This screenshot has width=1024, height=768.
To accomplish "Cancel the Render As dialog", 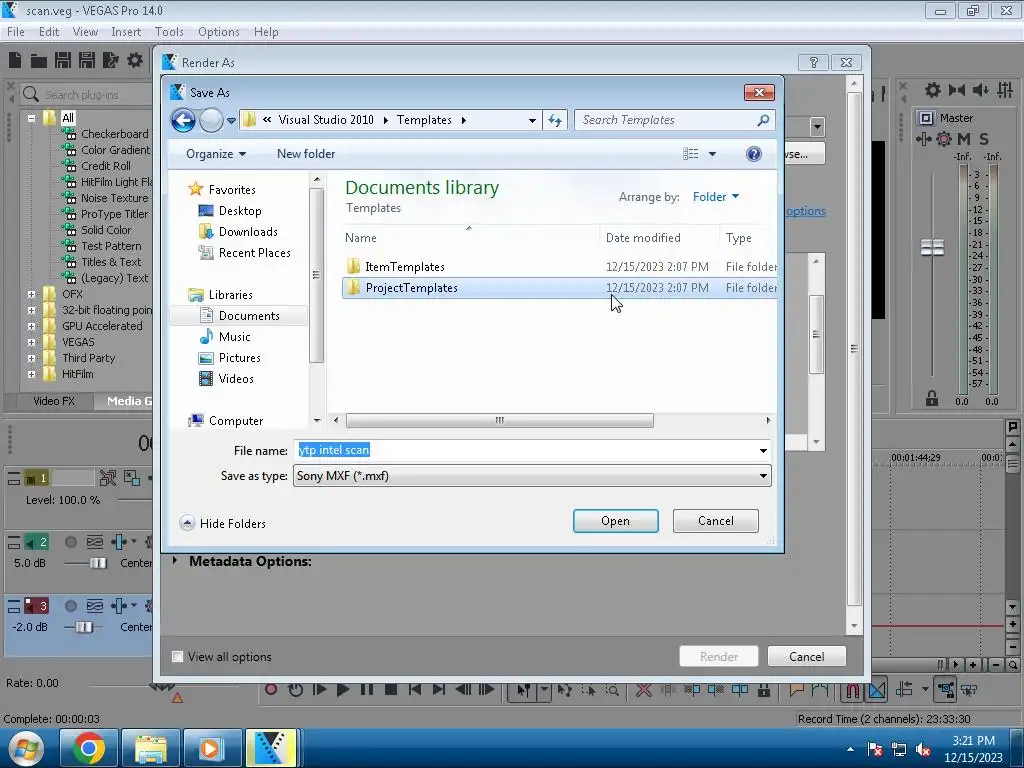I will [807, 656].
